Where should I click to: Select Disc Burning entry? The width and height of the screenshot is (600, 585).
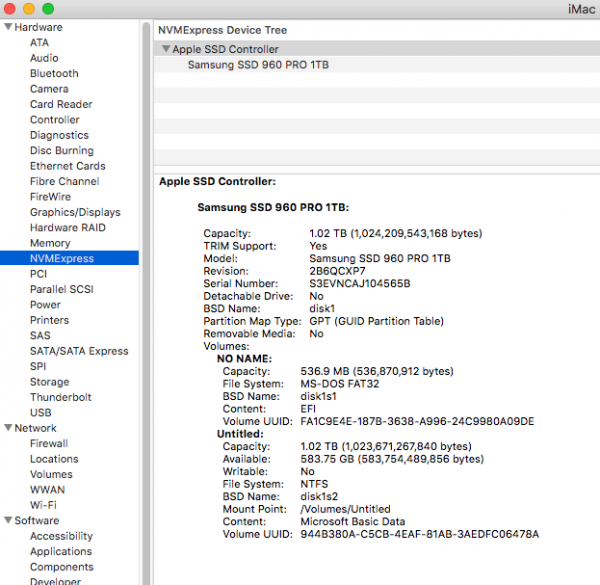(x=62, y=150)
